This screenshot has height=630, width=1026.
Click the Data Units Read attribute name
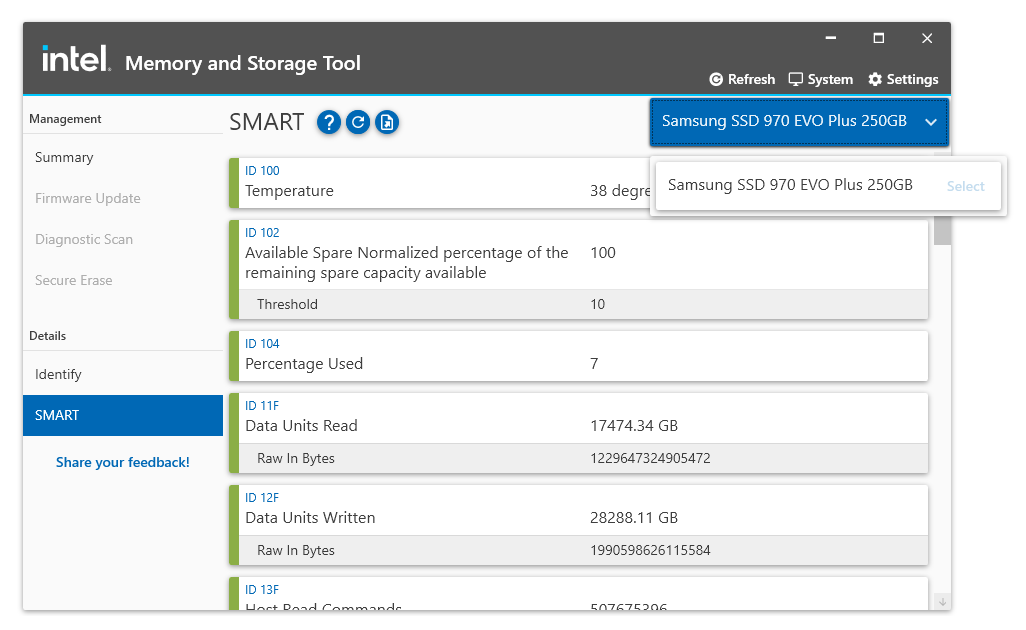[301, 426]
